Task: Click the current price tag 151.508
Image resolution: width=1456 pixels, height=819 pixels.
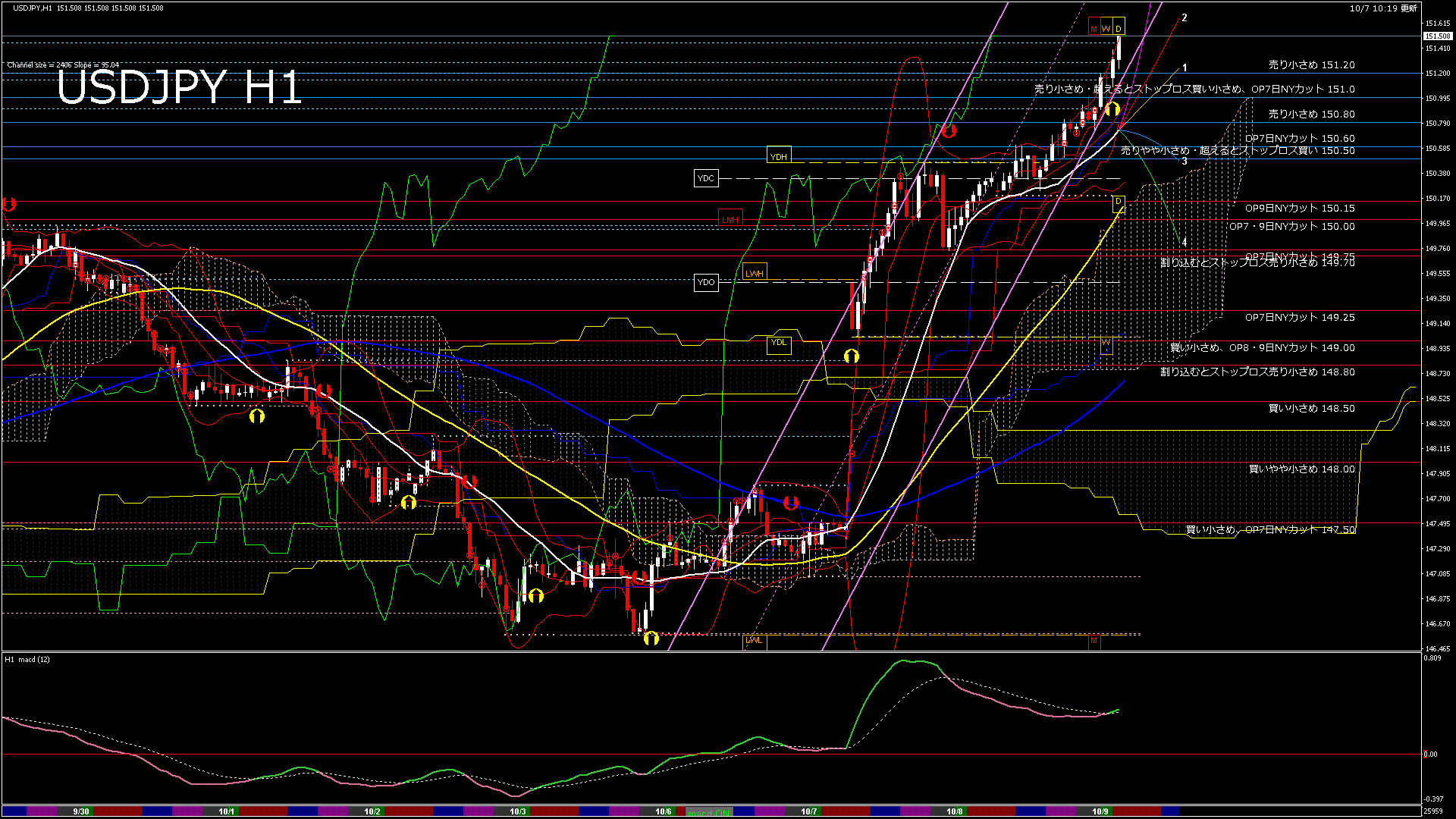Action: 1437,36
